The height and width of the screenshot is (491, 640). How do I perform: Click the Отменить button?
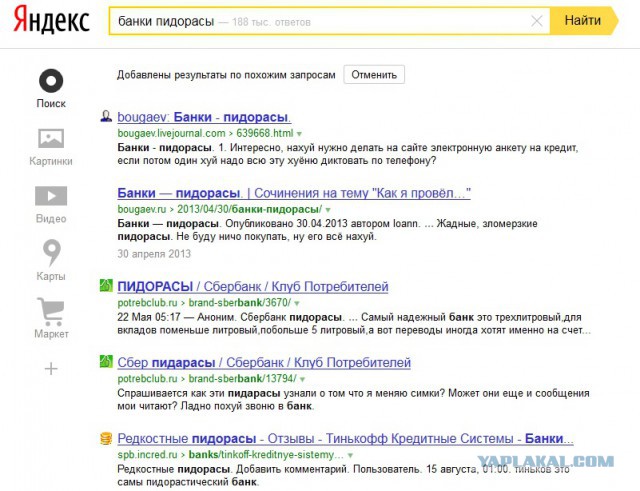point(374,75)
